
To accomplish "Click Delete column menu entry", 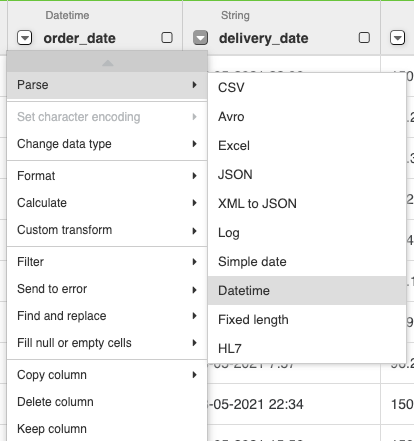I will [x=107, y=402].
